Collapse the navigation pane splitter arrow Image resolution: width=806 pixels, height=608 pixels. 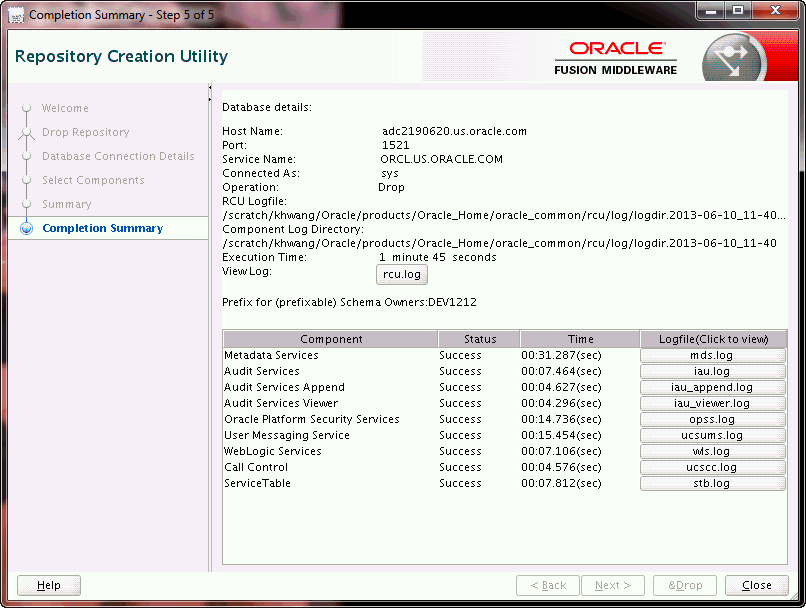tap(210, 88)
